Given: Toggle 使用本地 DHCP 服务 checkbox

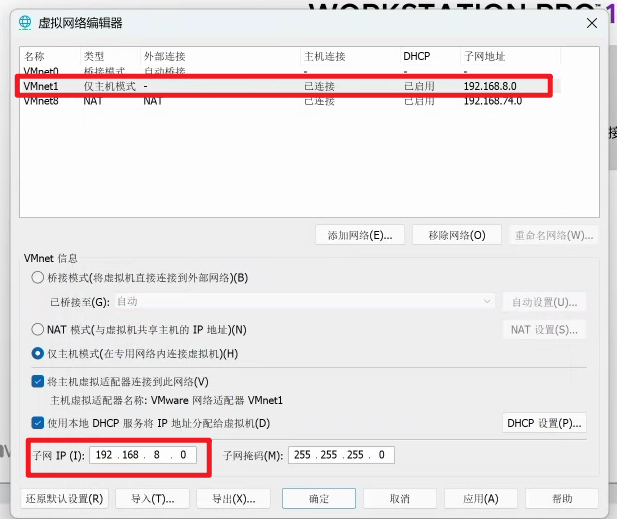Looking at the screenshot, I should pyautogui.click(x=37, y=423).
